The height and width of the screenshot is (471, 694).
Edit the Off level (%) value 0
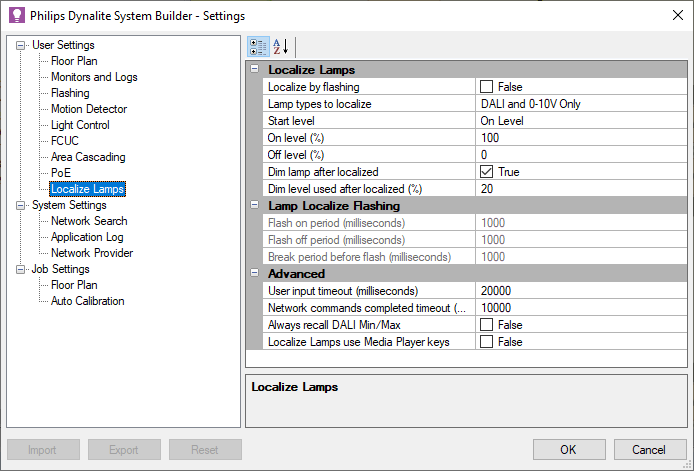(x=581, y=155)
